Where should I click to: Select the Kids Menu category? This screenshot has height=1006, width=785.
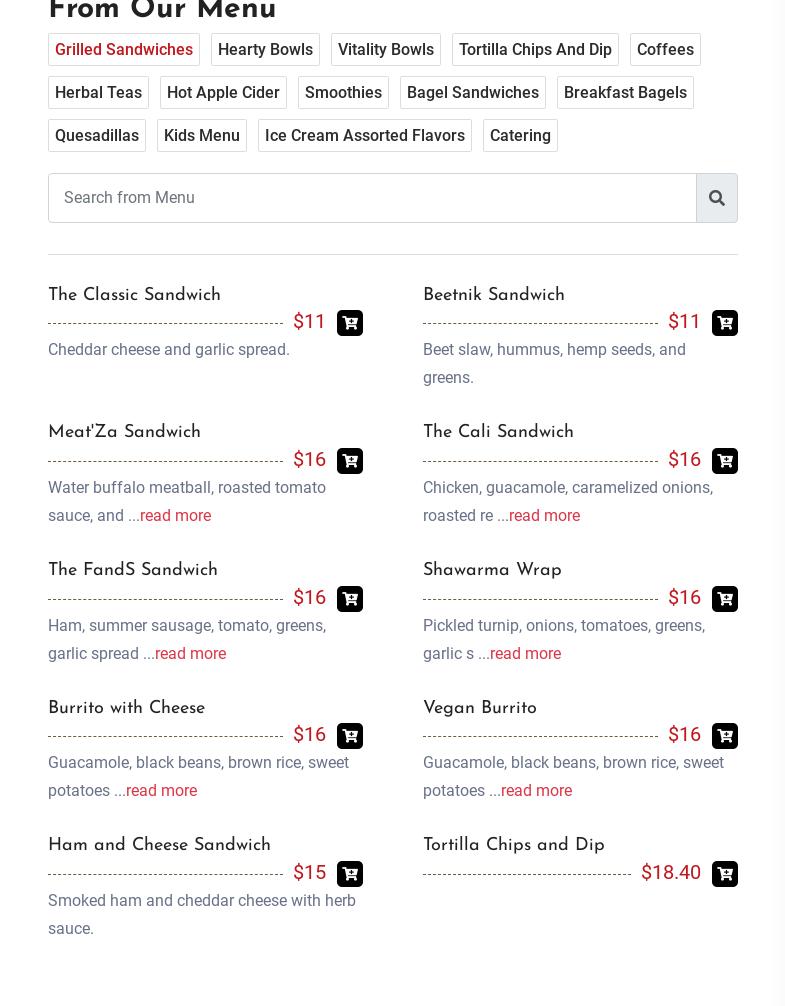click(x=202, y=135)
